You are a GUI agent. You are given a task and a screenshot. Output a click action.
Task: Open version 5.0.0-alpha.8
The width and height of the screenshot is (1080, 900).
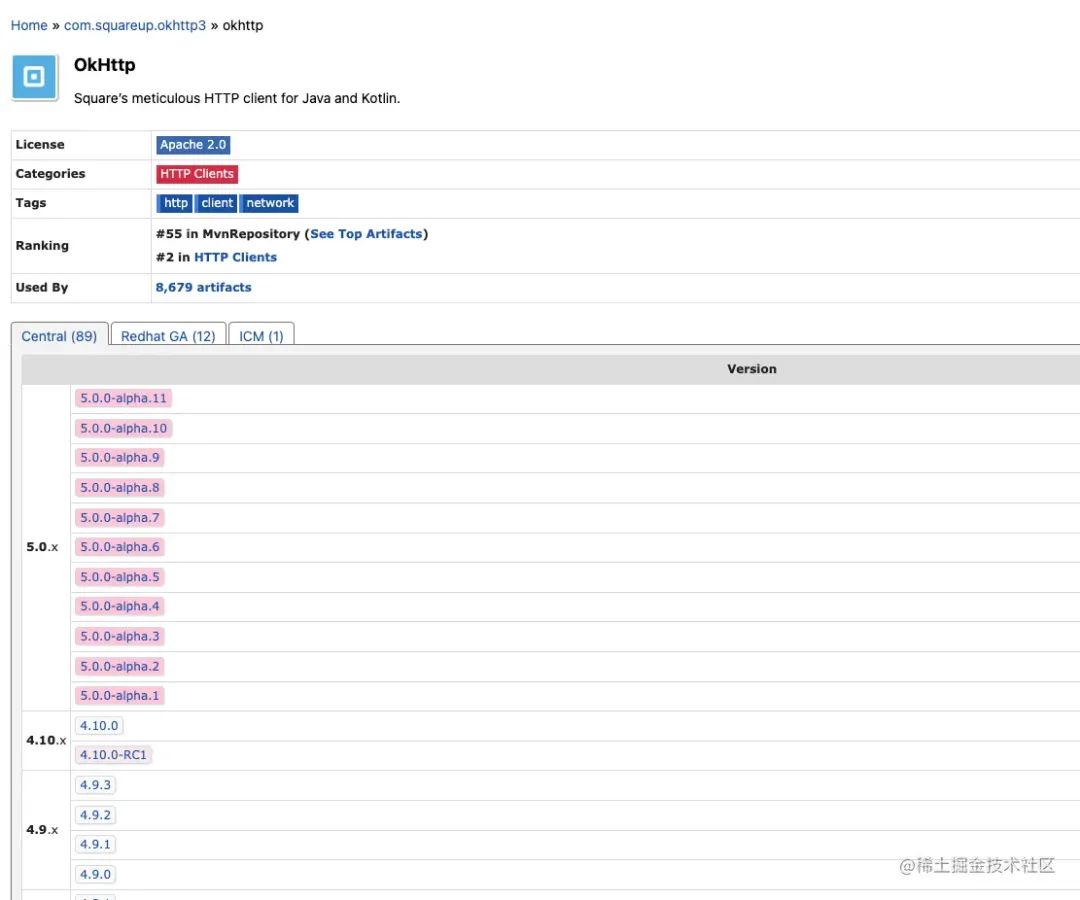120,488
